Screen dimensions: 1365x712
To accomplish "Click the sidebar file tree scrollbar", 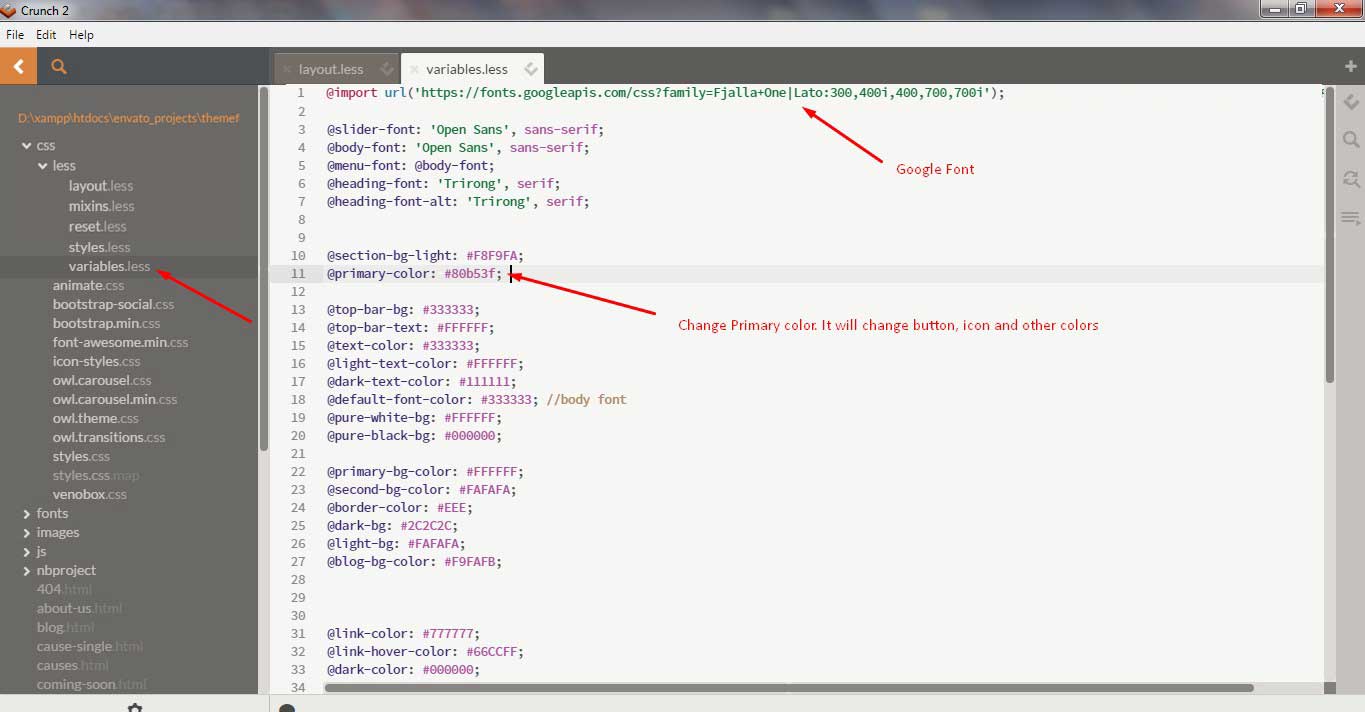I will (263, 268).
